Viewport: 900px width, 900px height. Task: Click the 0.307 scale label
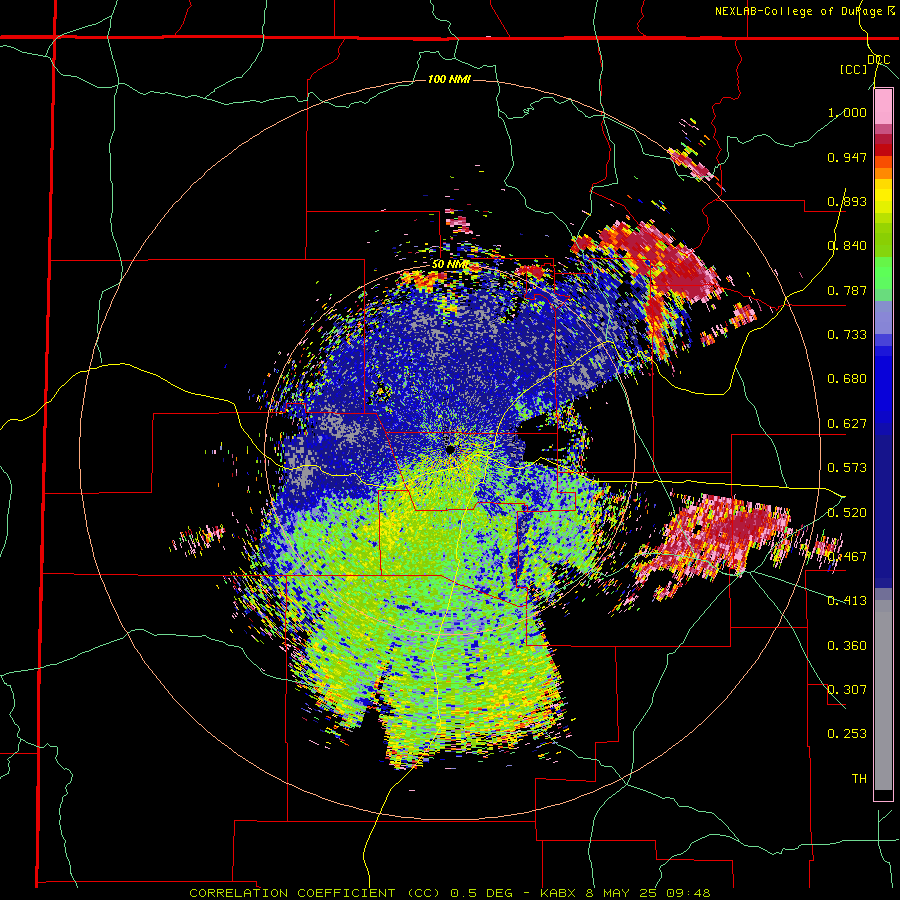tap(847, 690)
